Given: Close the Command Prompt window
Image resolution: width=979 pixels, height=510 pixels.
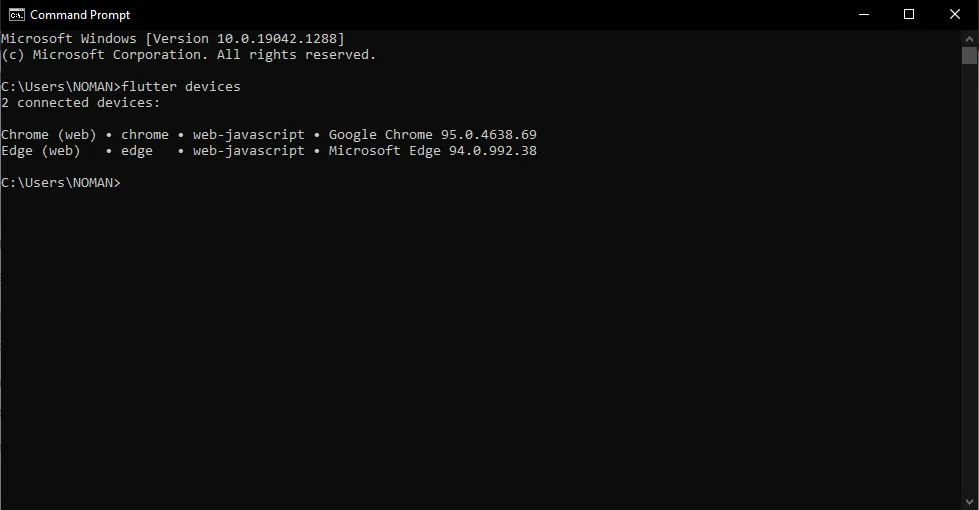Looking at the screenshot, I should [955, 14].
